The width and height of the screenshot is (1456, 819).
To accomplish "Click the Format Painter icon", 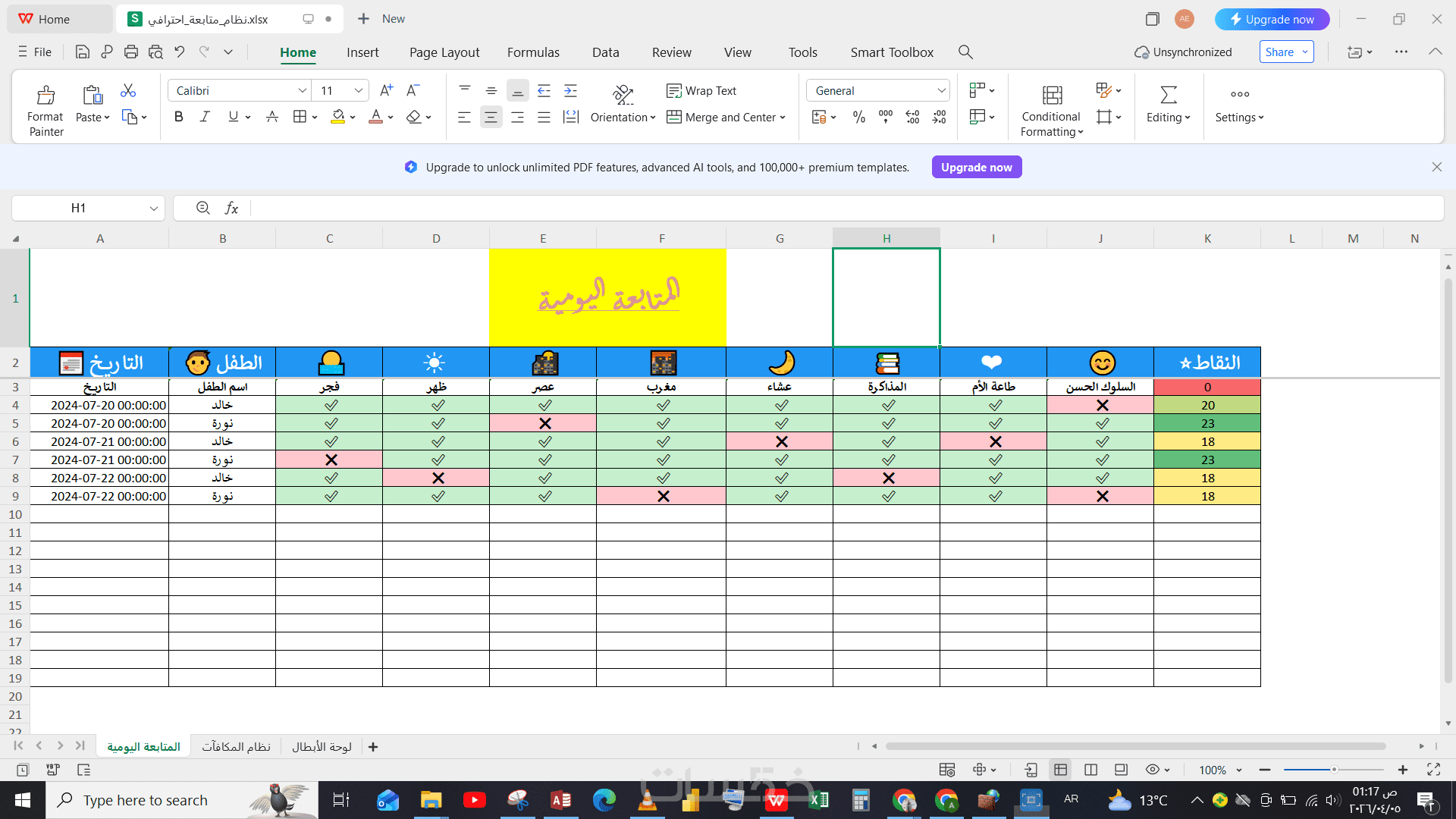I will pos(45,96).
